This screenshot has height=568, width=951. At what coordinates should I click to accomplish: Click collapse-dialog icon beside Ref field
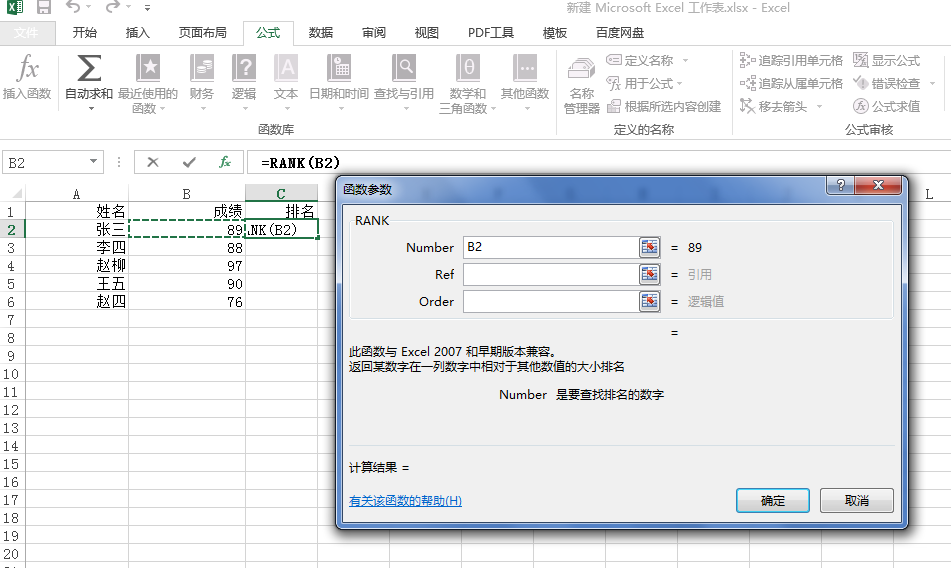pyautogui.click(x=650, y=274)
